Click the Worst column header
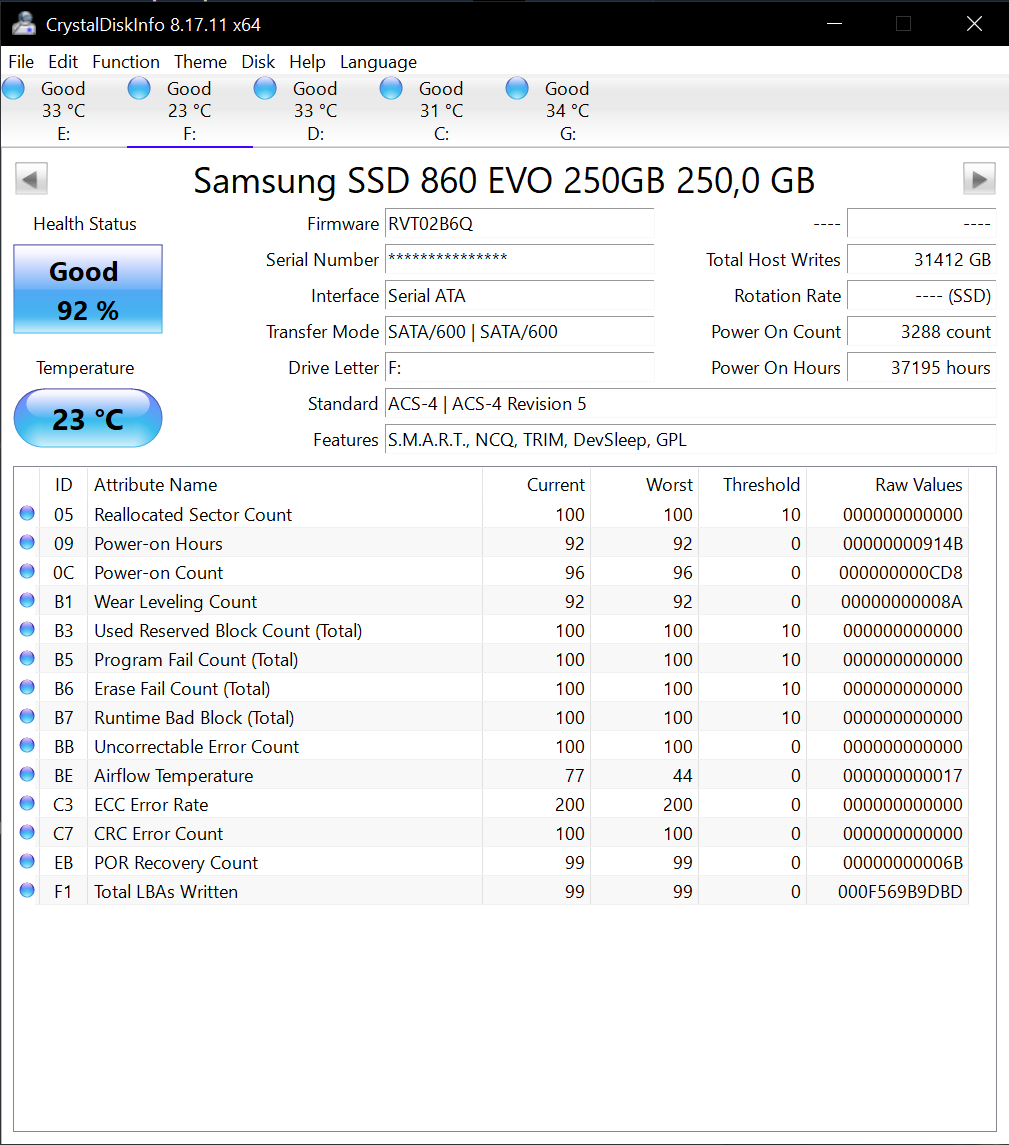The image size is (1009, 1145). tap(644, 485)
